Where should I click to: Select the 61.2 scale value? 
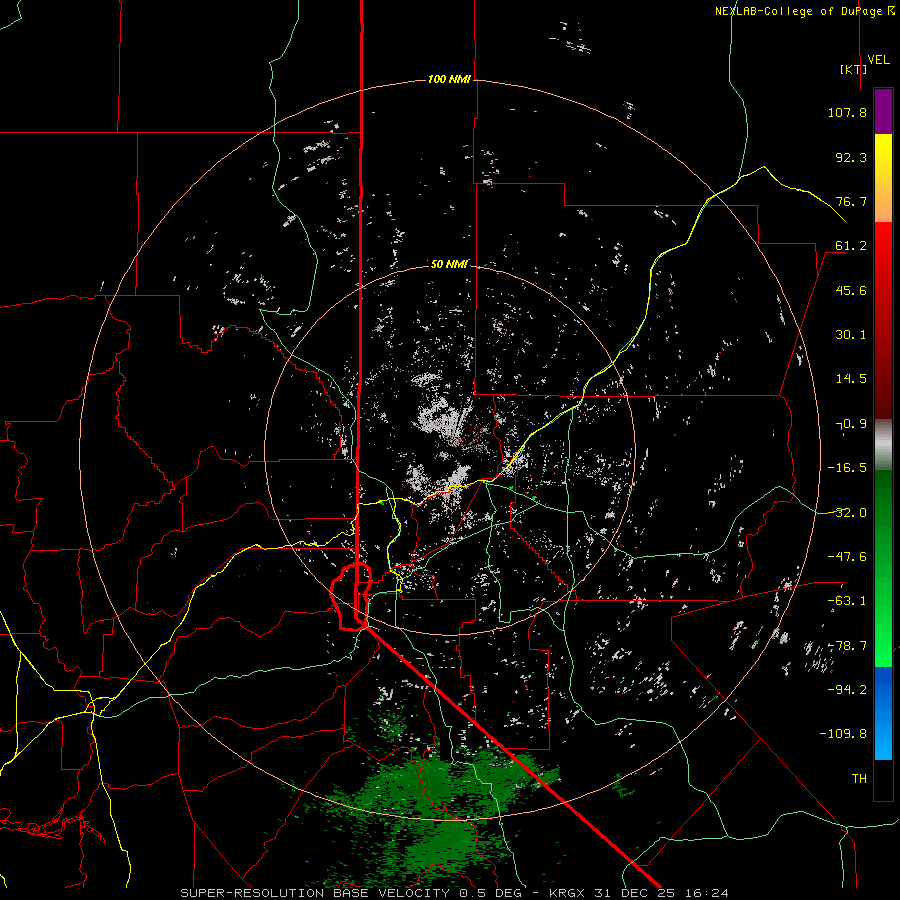(x=851, y=246)
